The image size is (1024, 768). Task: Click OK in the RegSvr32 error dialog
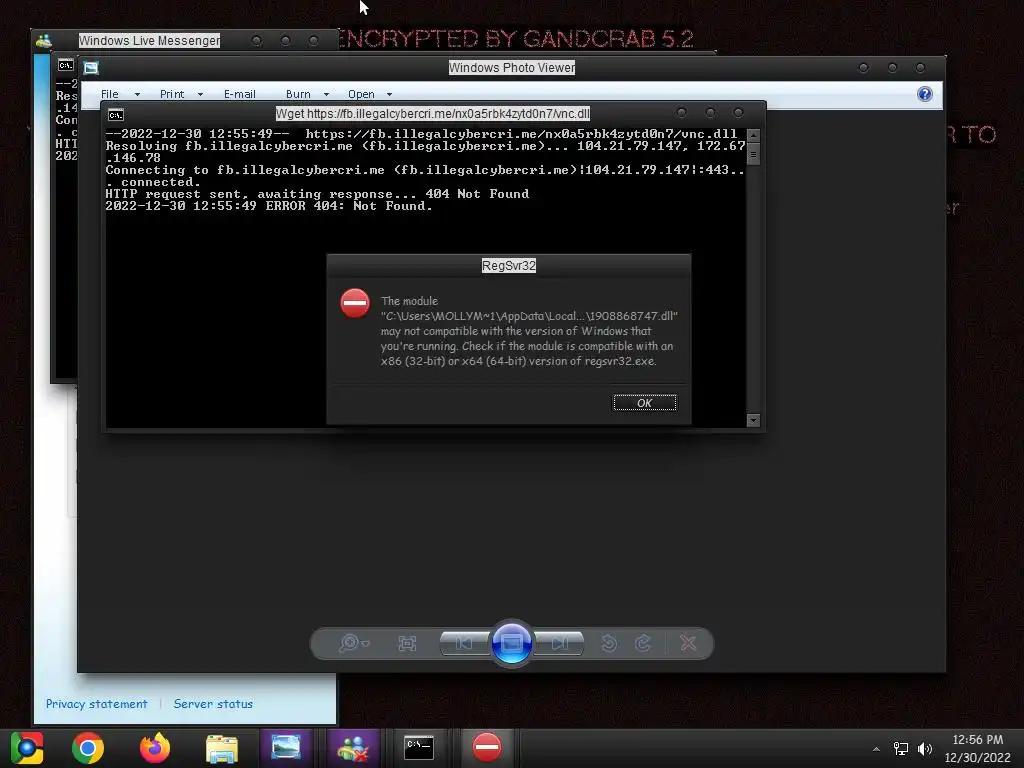pyautogui.click(x=645, y=403)
